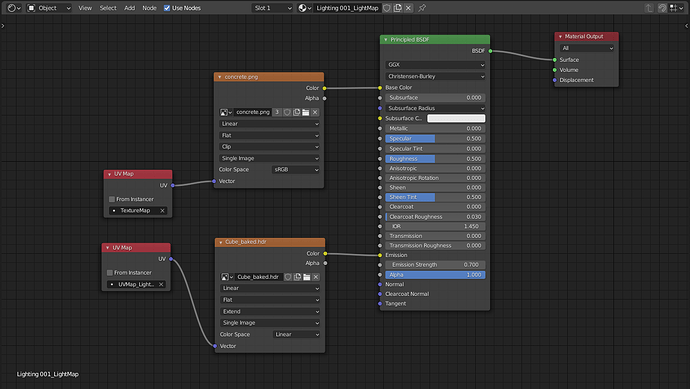Toggle fake user shield on concrete.png image

pyautogui.click(x=287, y=112)
